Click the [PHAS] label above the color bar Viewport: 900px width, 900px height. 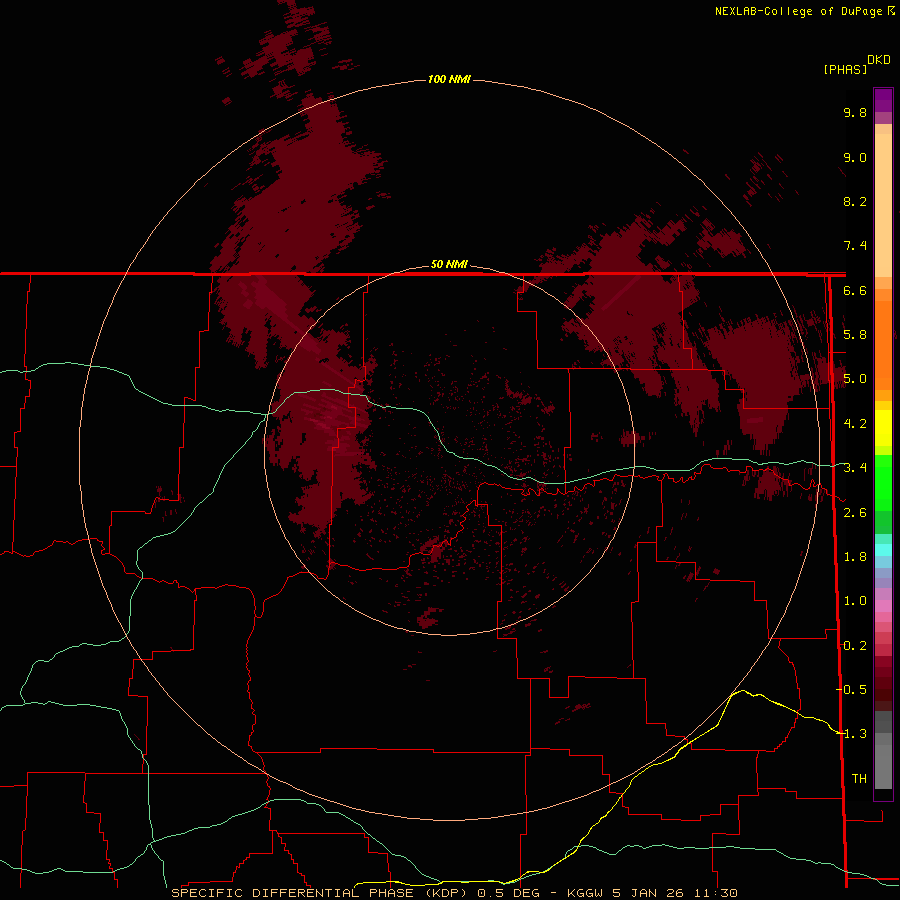click(x=844, y=69)
